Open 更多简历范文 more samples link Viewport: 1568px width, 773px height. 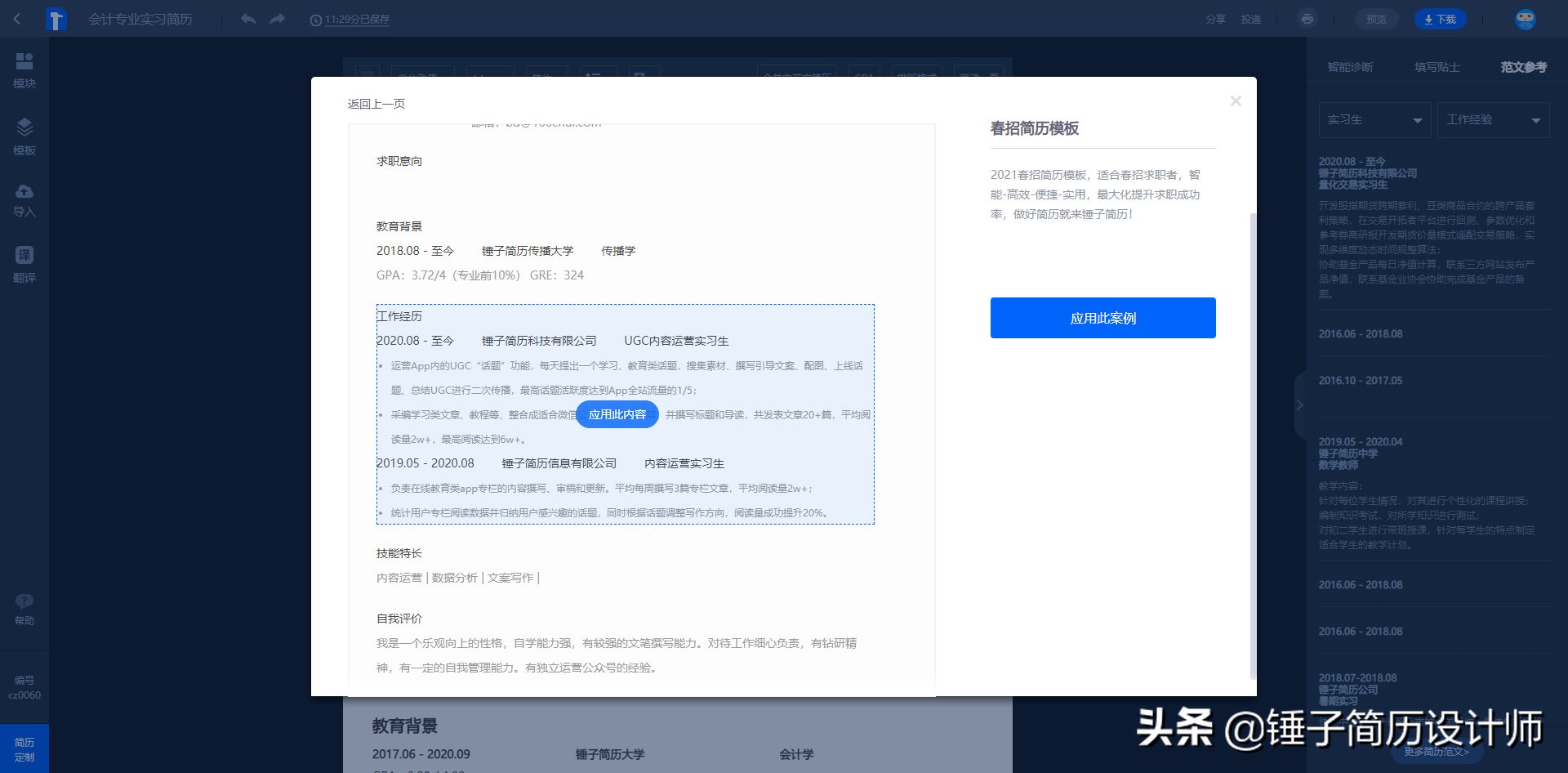[x=1437, y=752]
